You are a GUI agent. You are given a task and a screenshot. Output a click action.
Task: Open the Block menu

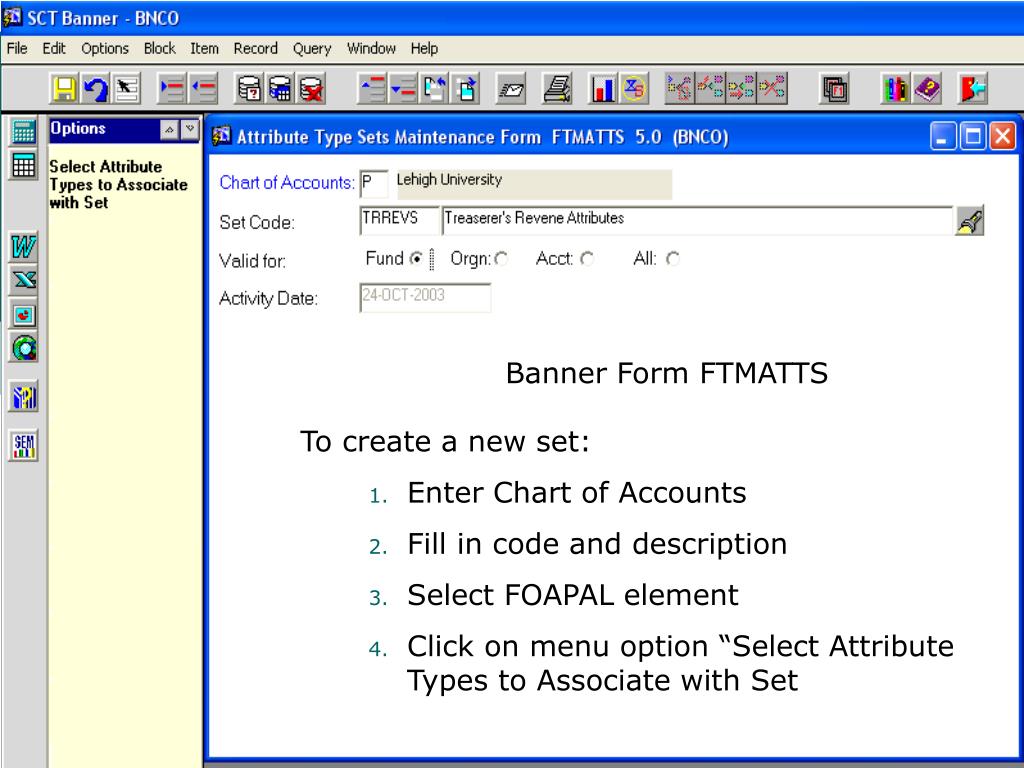coord(159,48)
